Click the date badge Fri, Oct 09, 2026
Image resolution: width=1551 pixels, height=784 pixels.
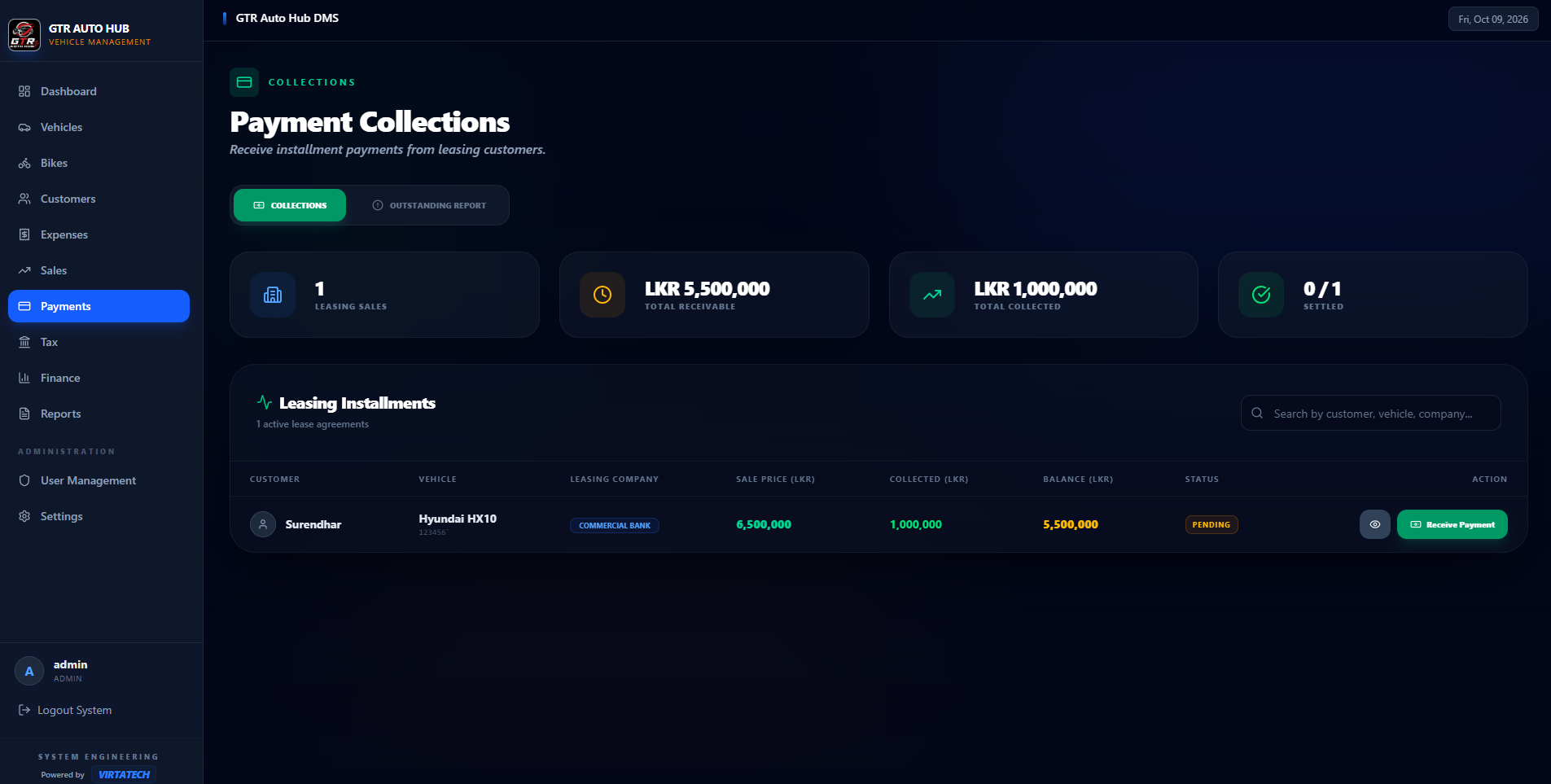[x=1493, y=19]
